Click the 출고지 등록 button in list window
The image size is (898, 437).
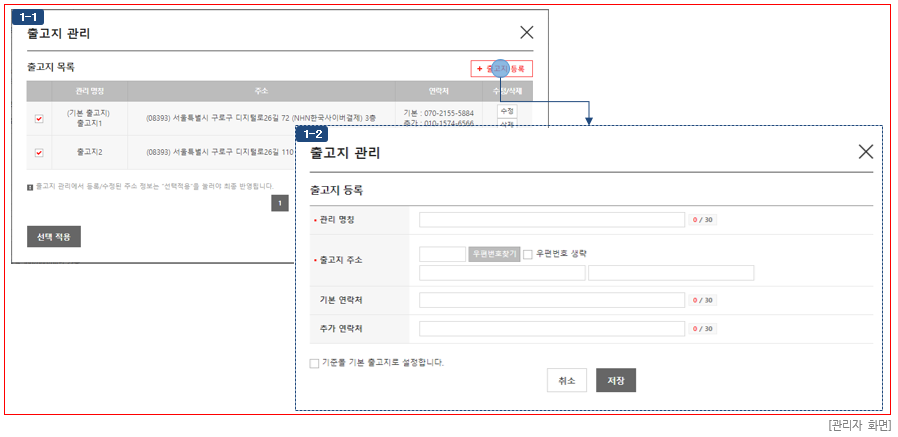click(x=502, y=69)
